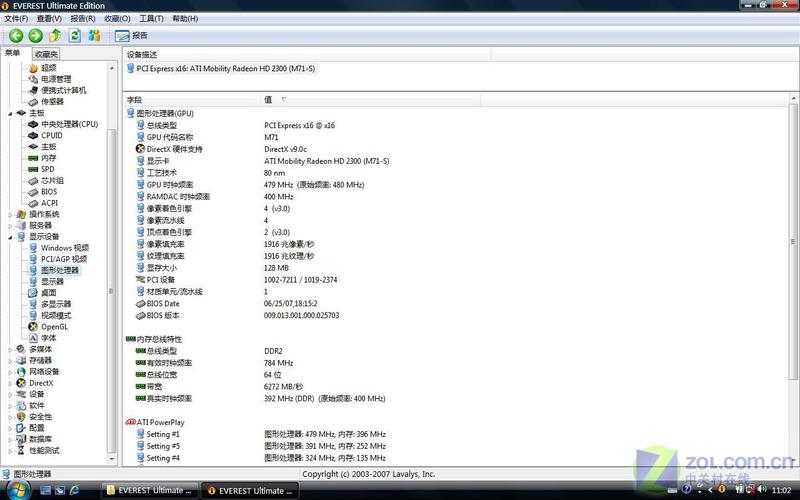Open the 收藏(O) menu
Viewport: 800px width, 500px height.
coord(117,18)
